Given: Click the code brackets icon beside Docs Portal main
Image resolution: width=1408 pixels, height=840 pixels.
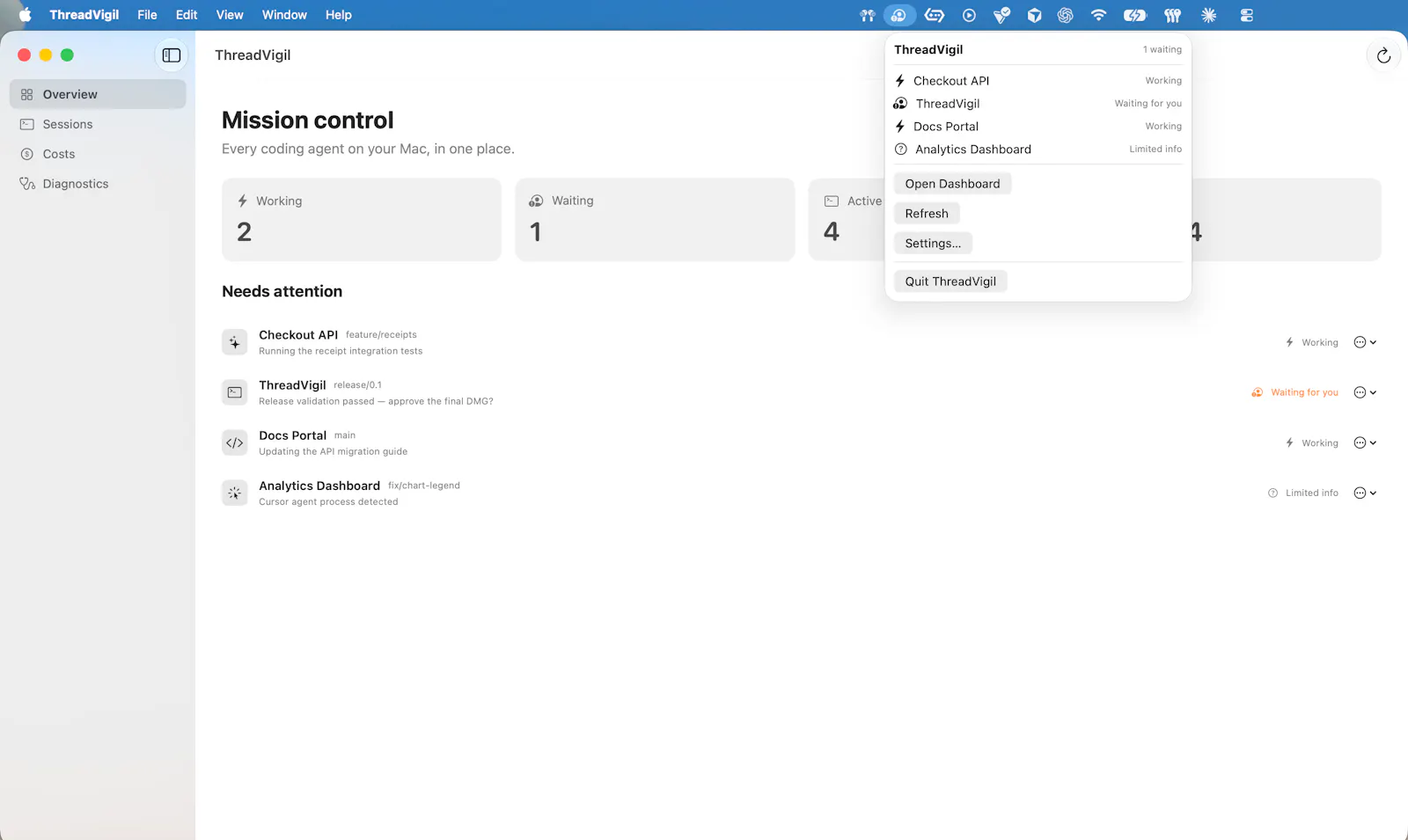Looking at the screenshot, I should (234, 442).
